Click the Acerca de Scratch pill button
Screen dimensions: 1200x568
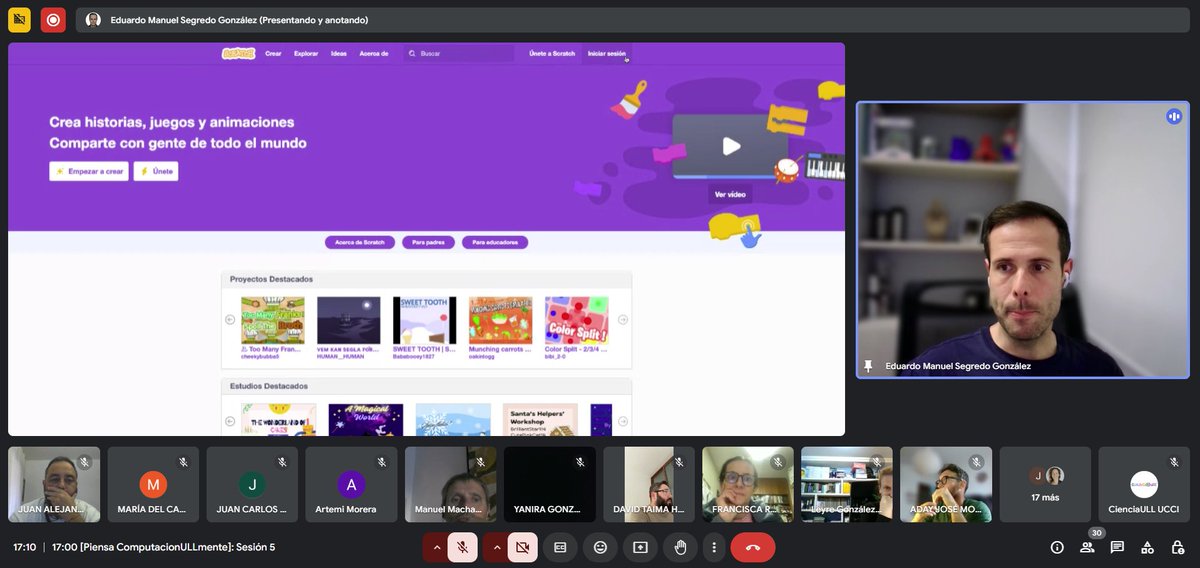360,242
